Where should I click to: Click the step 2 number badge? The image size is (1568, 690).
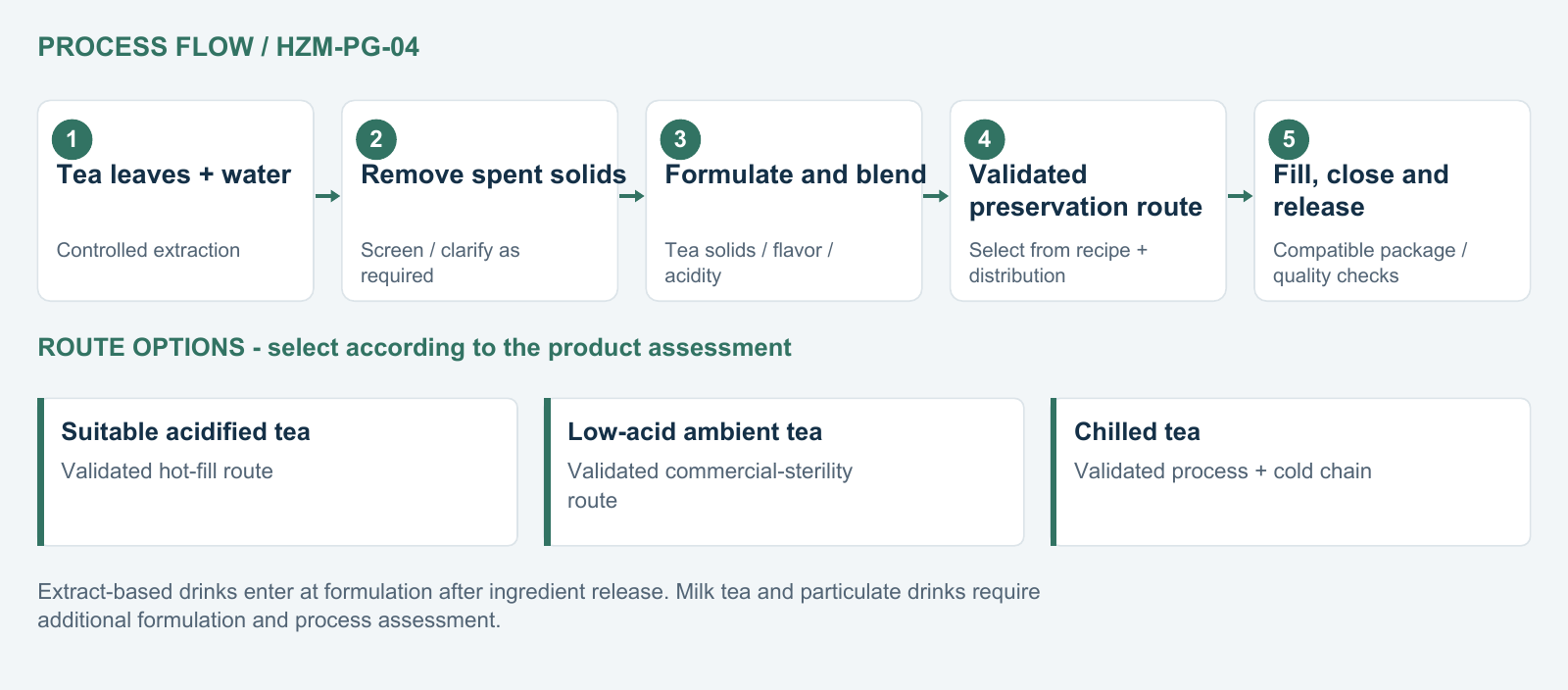376,139
